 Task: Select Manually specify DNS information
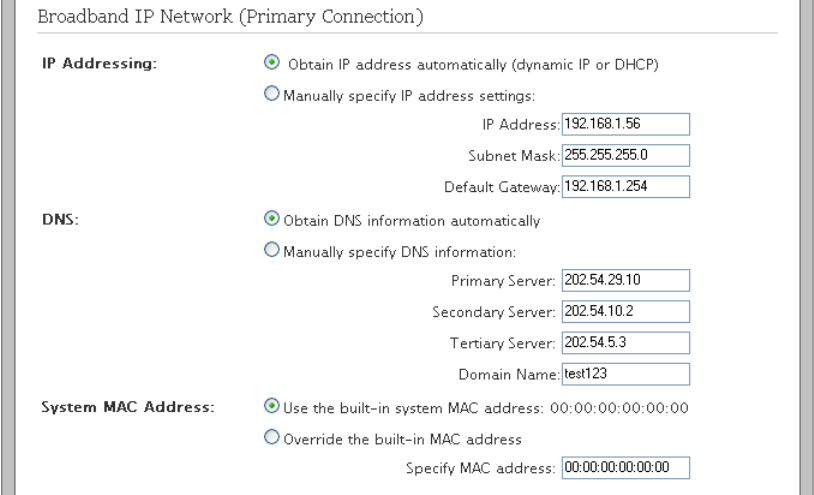pyautogui.click(x=272, y=250)
